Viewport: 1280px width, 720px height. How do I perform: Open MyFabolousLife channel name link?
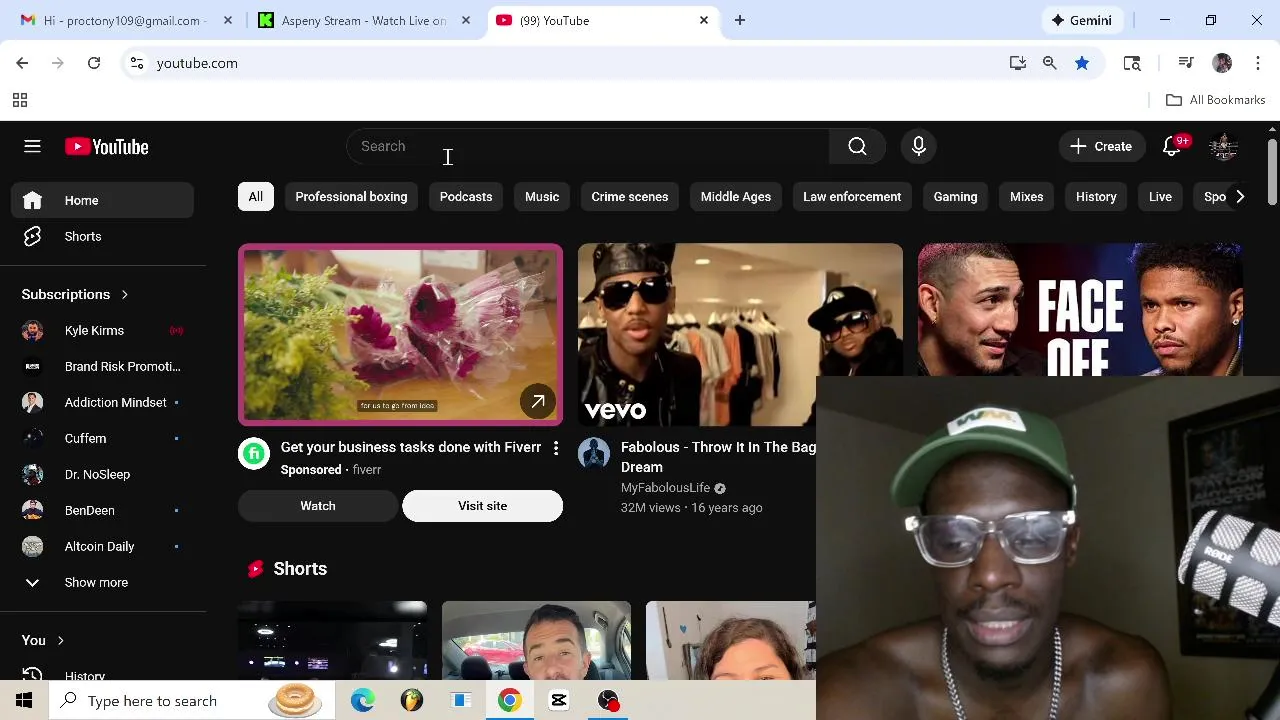[x=665, y=488]
